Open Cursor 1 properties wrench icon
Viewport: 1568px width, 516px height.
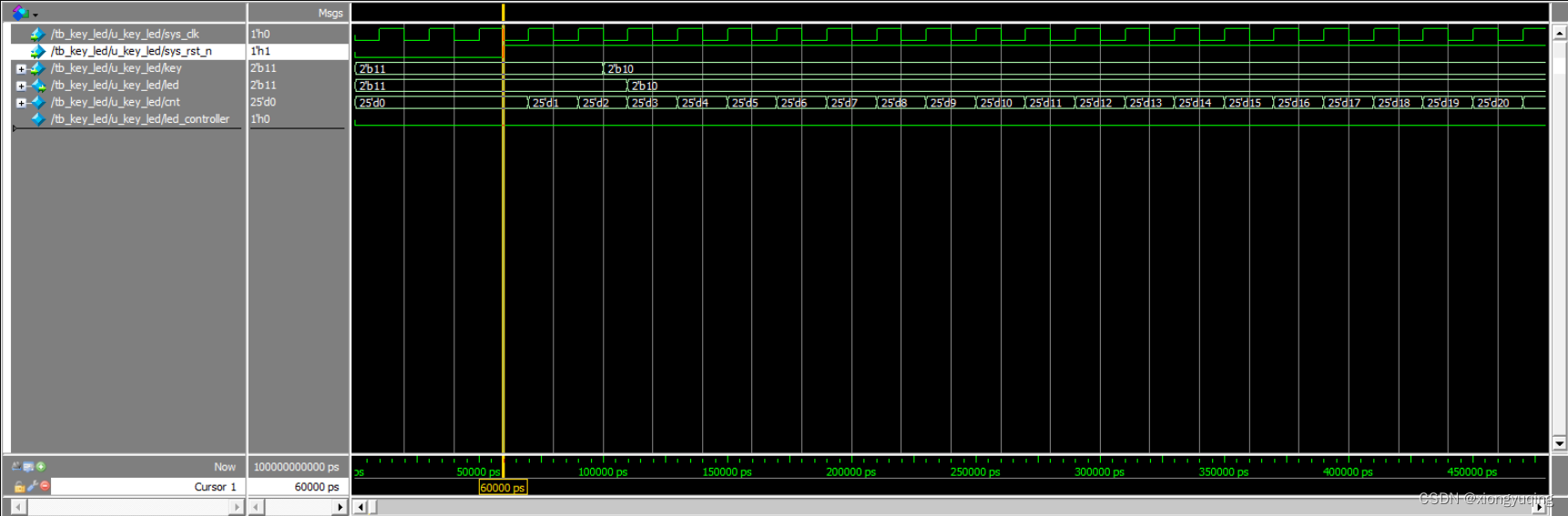[32, 487]
